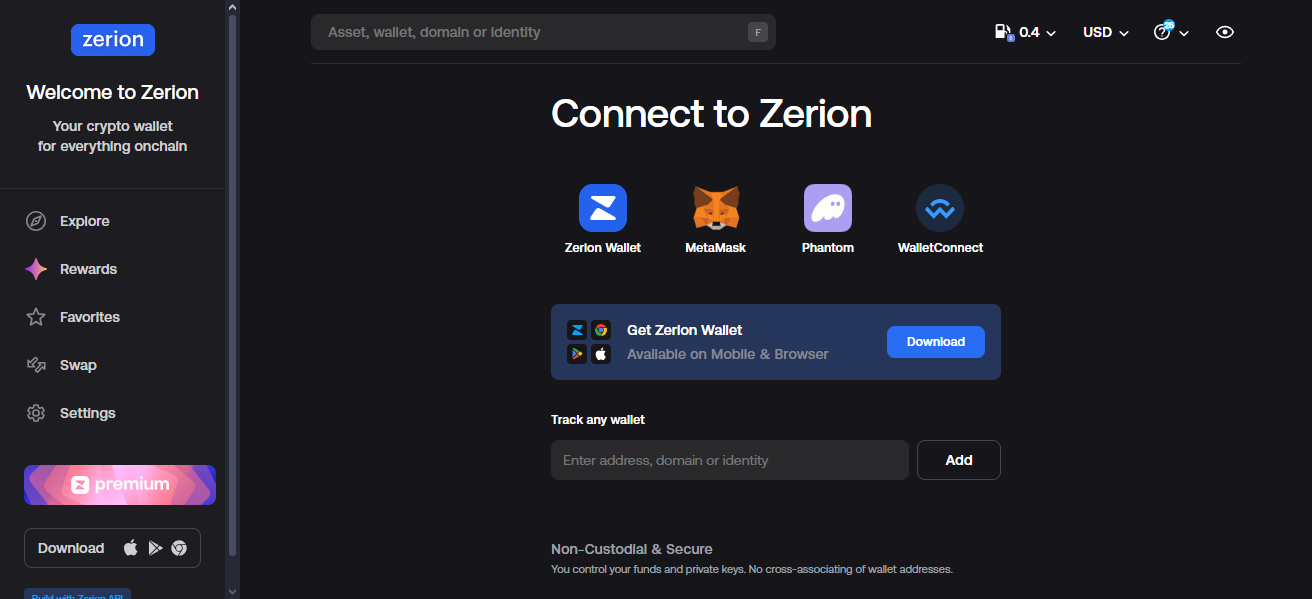
Task: Click sidebar Download button label
Action: click(71, 548)
